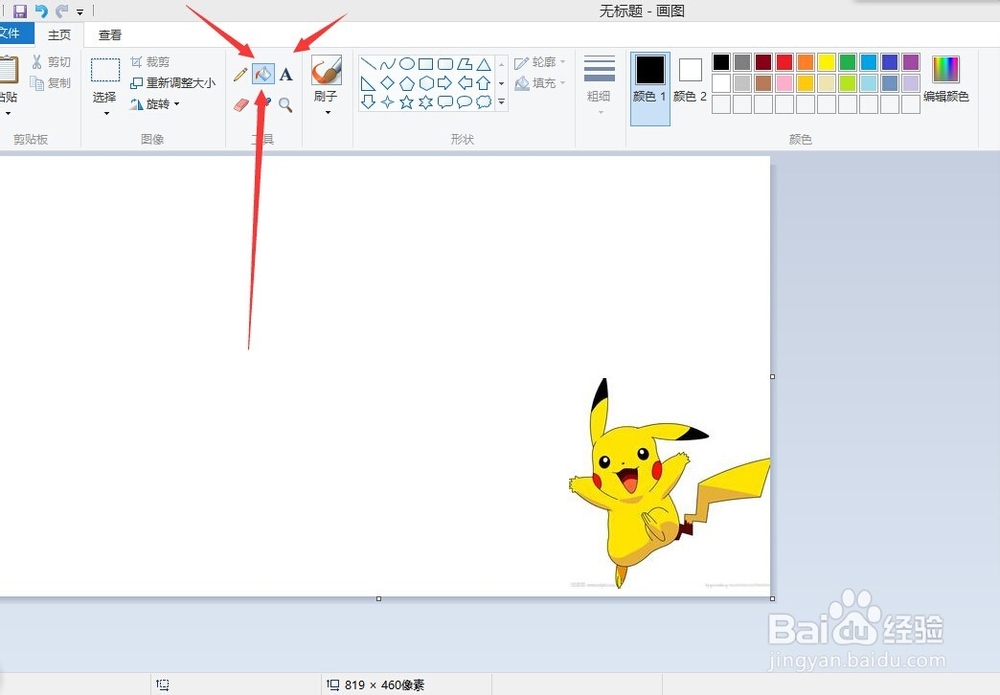Viewport: 1000px width, 695px height.
Task: Select the pentagon shape
Action: click(x=407, y=83)
